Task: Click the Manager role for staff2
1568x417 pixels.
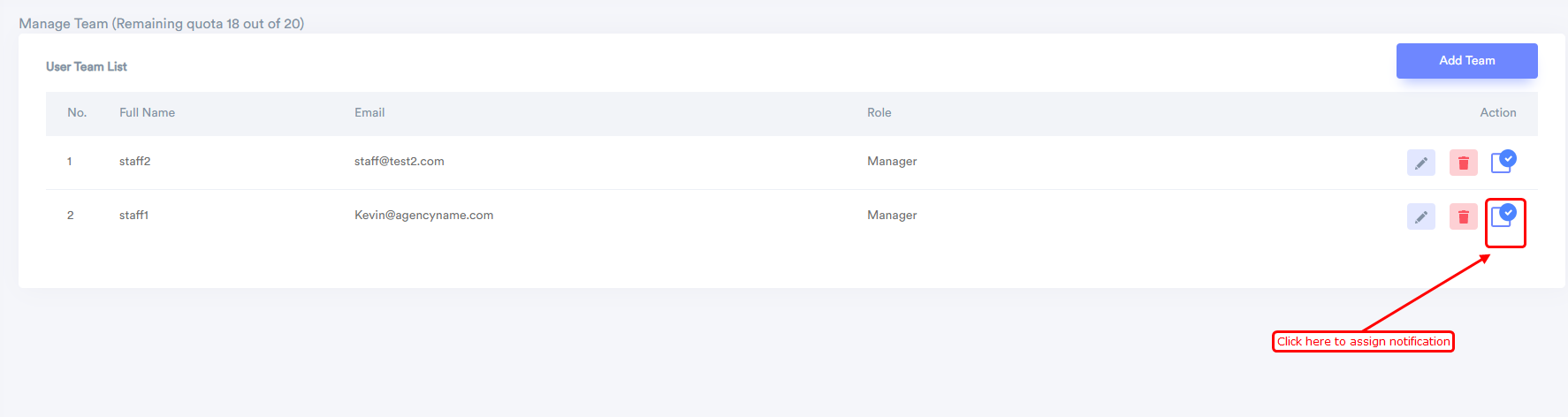Action: (892, 162)
